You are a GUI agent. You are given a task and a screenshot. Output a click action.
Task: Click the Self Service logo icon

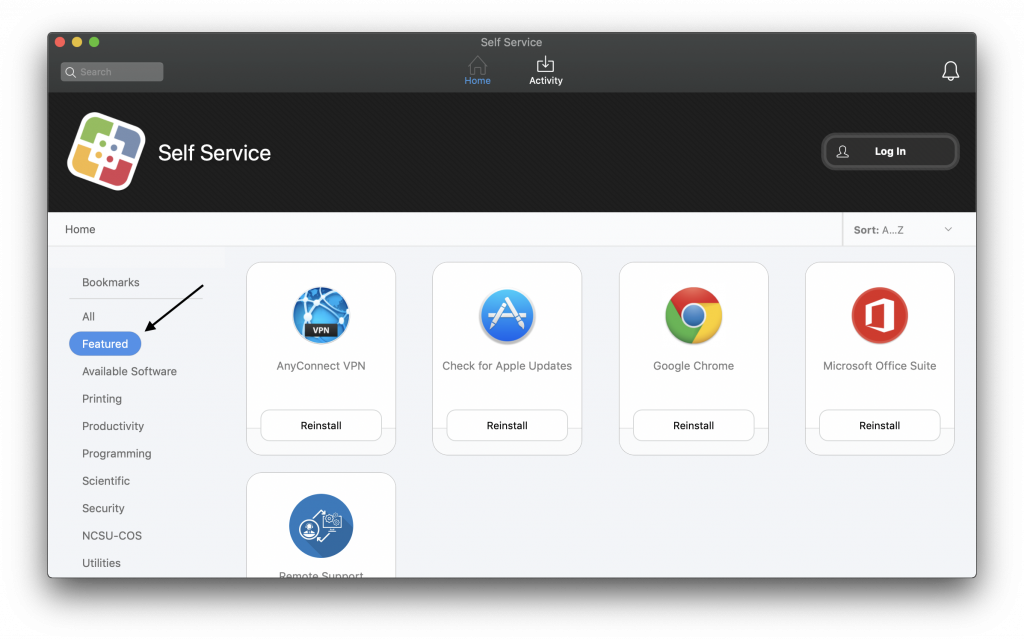click(x=106, y=151)
